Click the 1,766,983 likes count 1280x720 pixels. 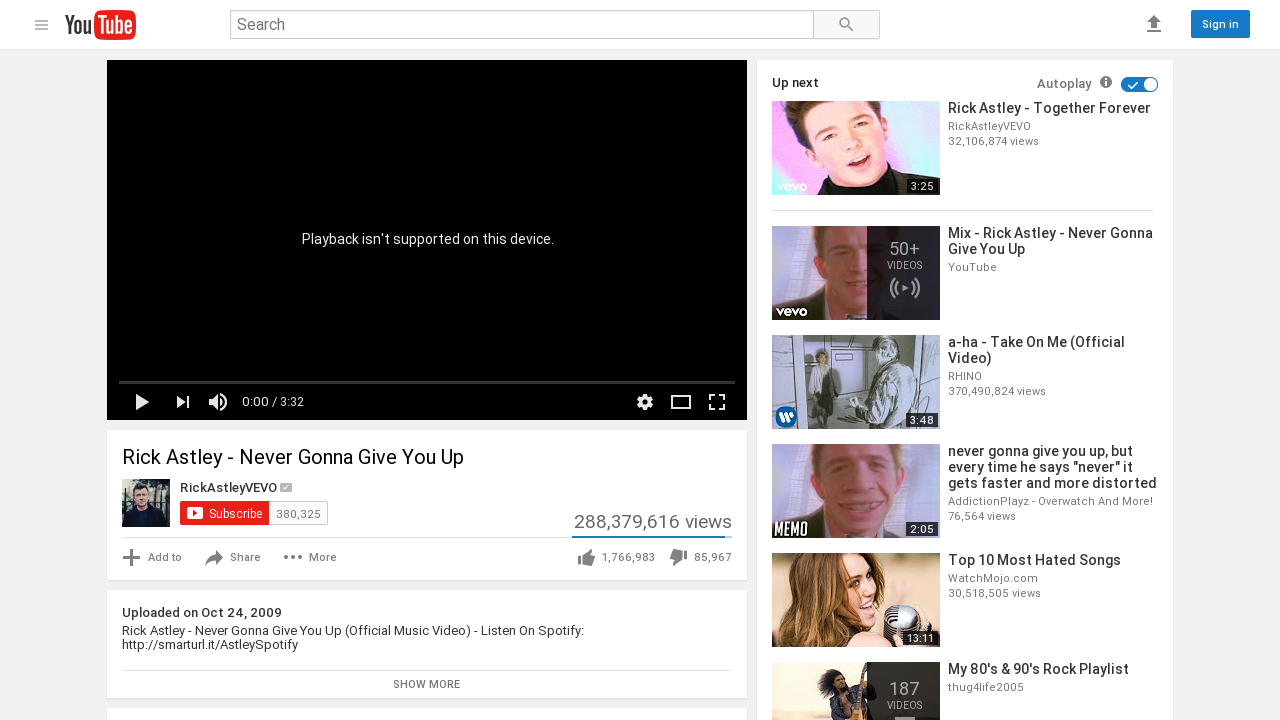tap(628, 558)
